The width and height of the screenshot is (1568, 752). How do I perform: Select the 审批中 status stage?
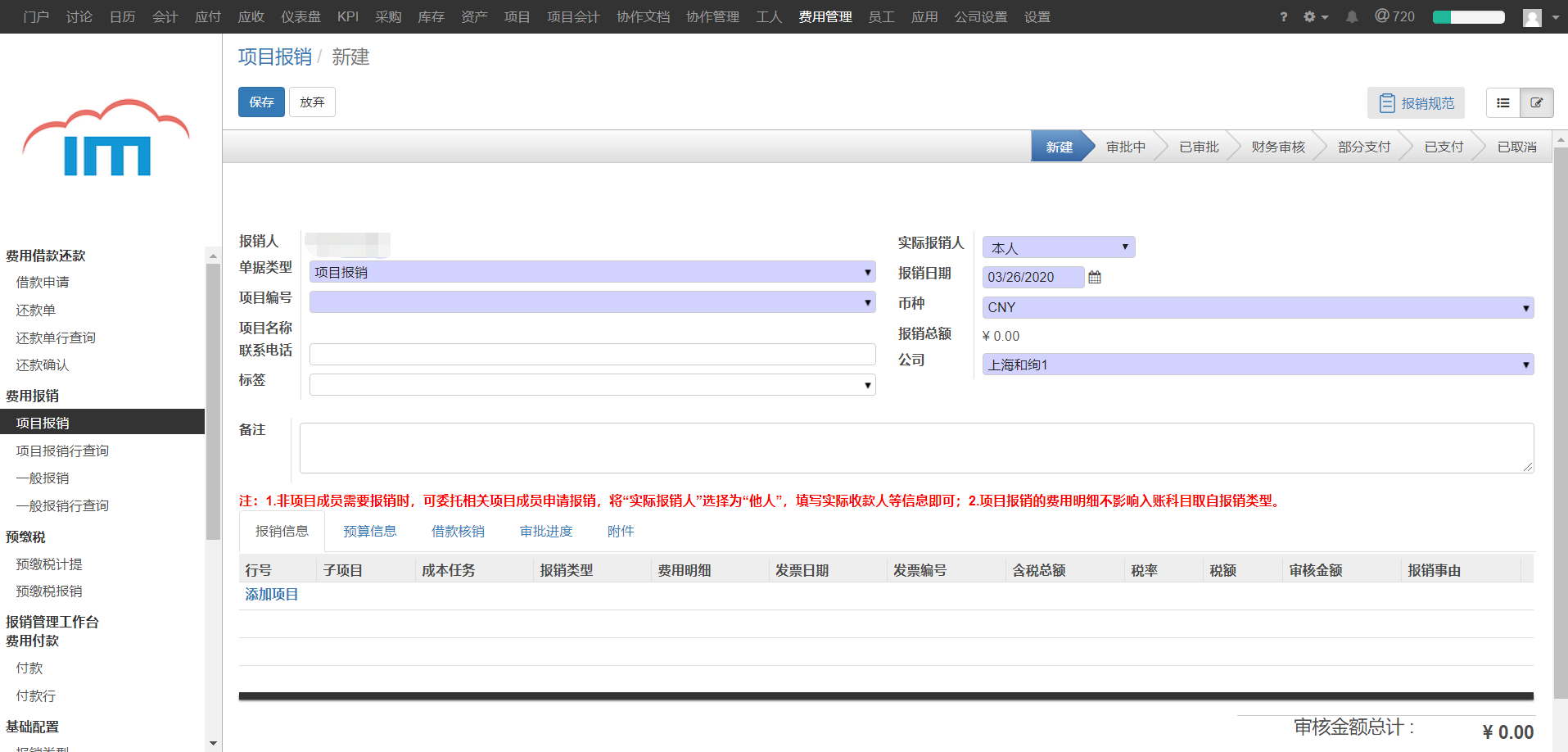[x=1125, y=147]
